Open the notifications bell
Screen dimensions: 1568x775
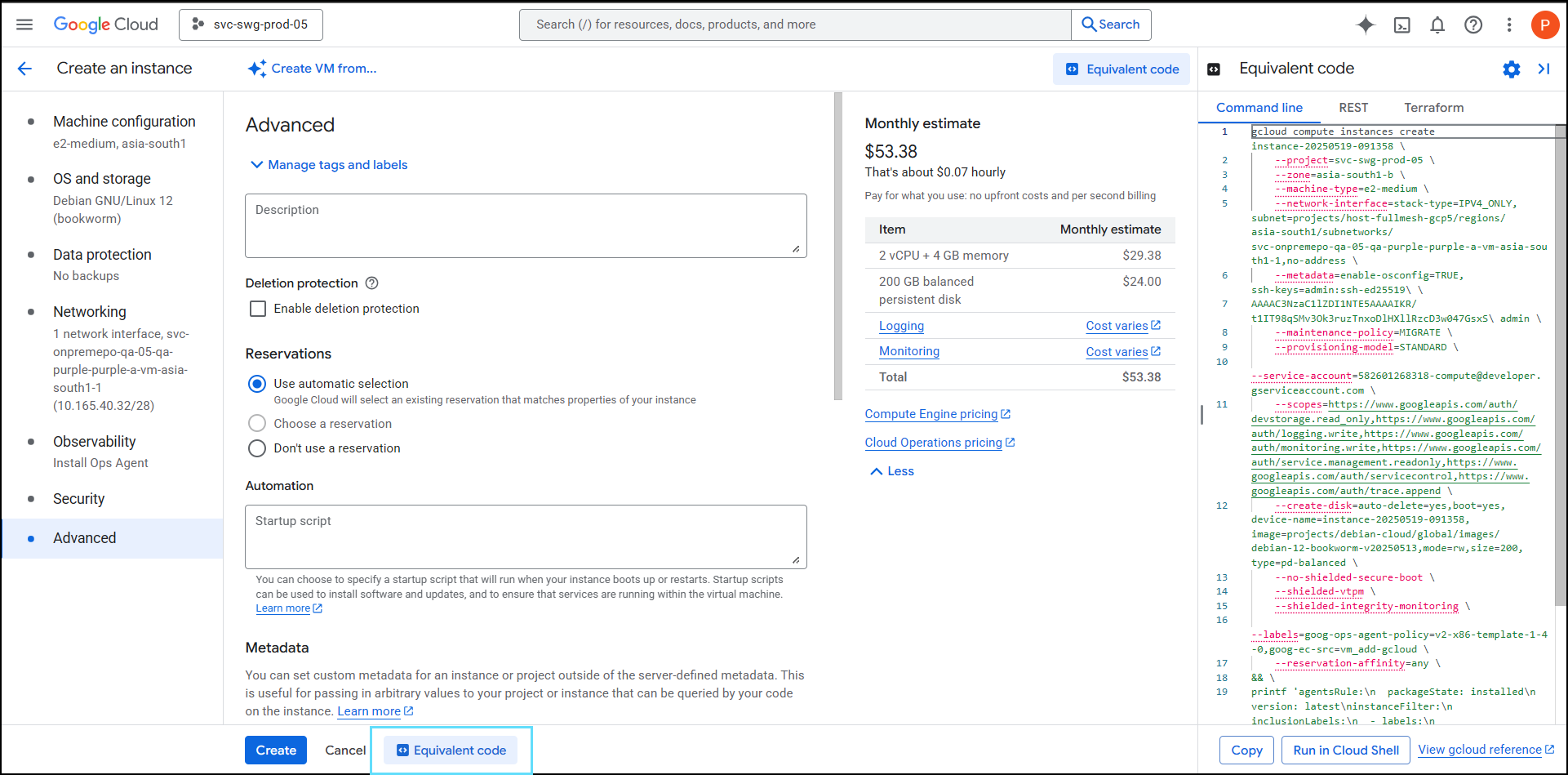click(x=1437, y=24)
